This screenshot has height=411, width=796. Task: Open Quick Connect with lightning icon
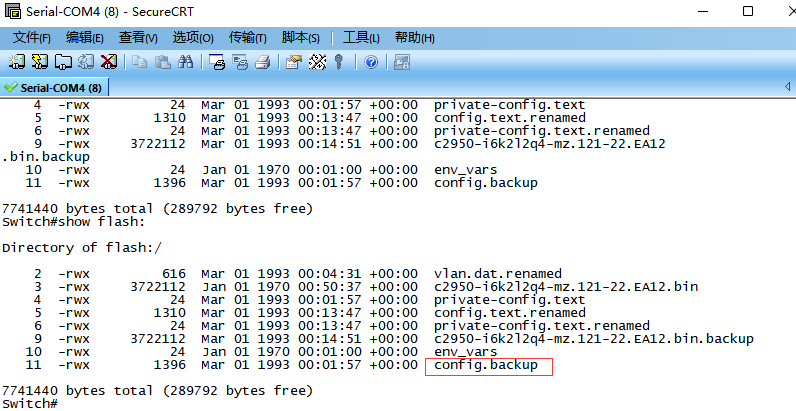40,62
